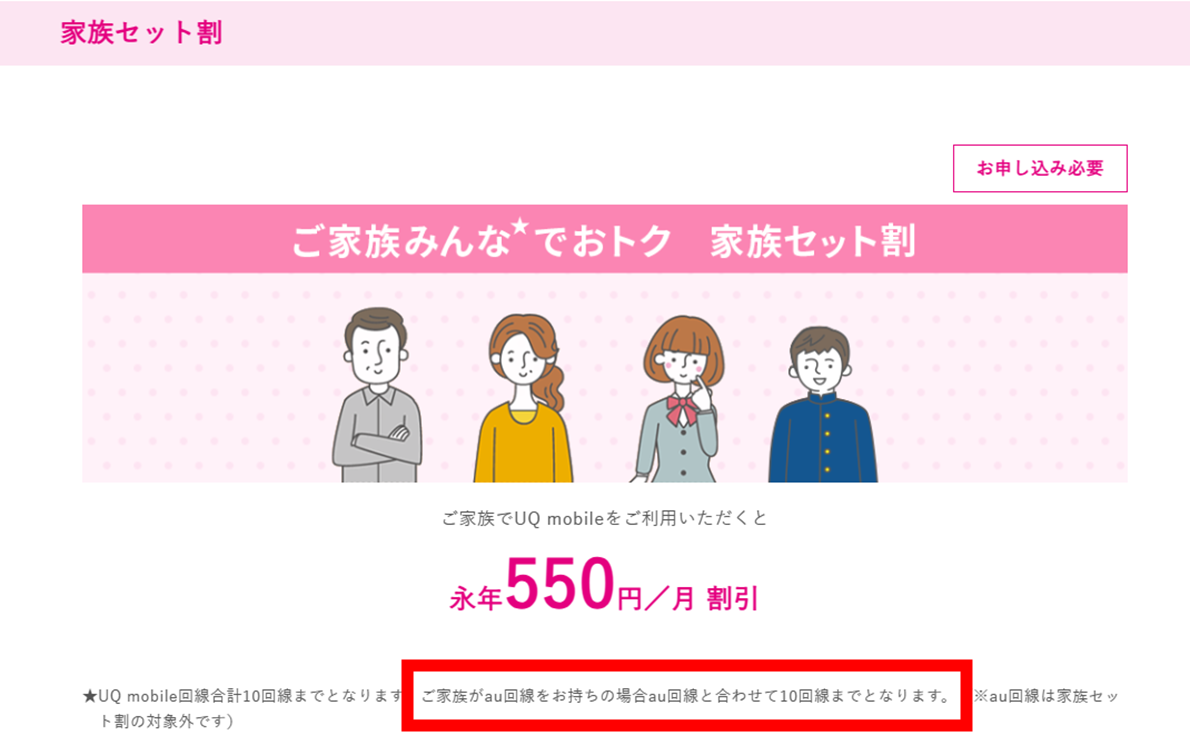Click the 家族セット割 page heading
Screen dimensions: 1190x755
click(x=141, y=33)
